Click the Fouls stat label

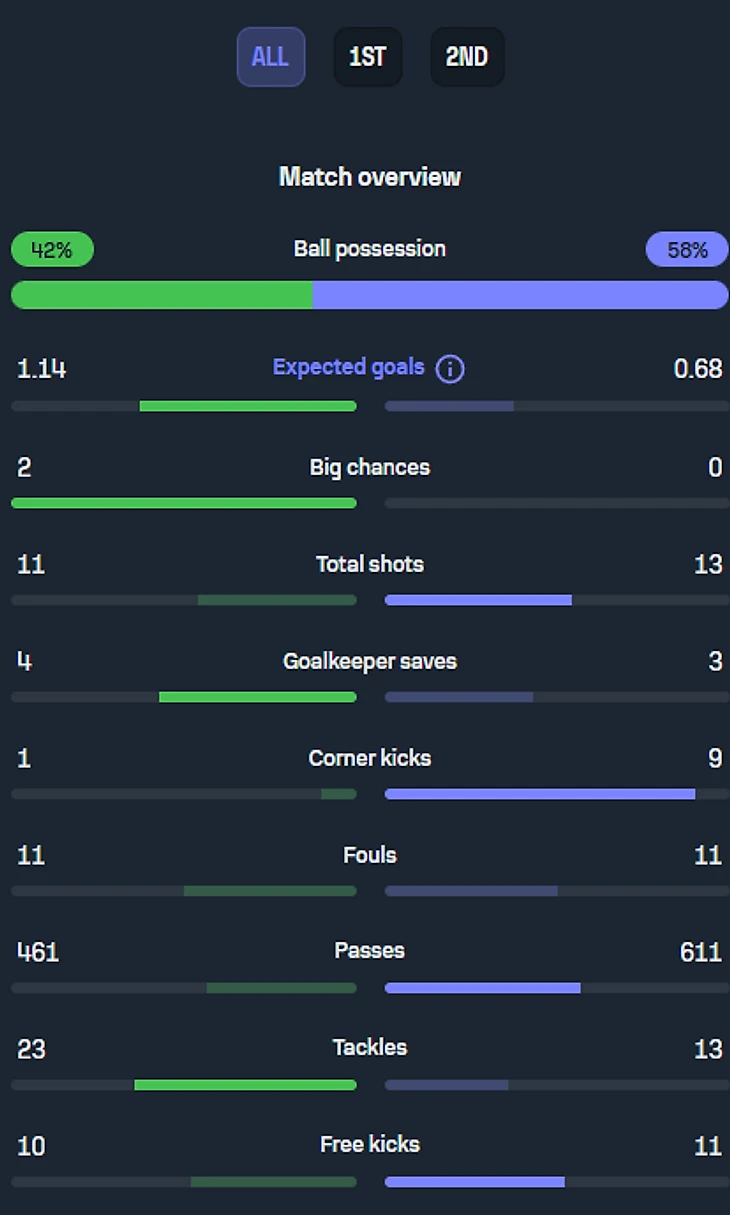[x=370, y=855]
